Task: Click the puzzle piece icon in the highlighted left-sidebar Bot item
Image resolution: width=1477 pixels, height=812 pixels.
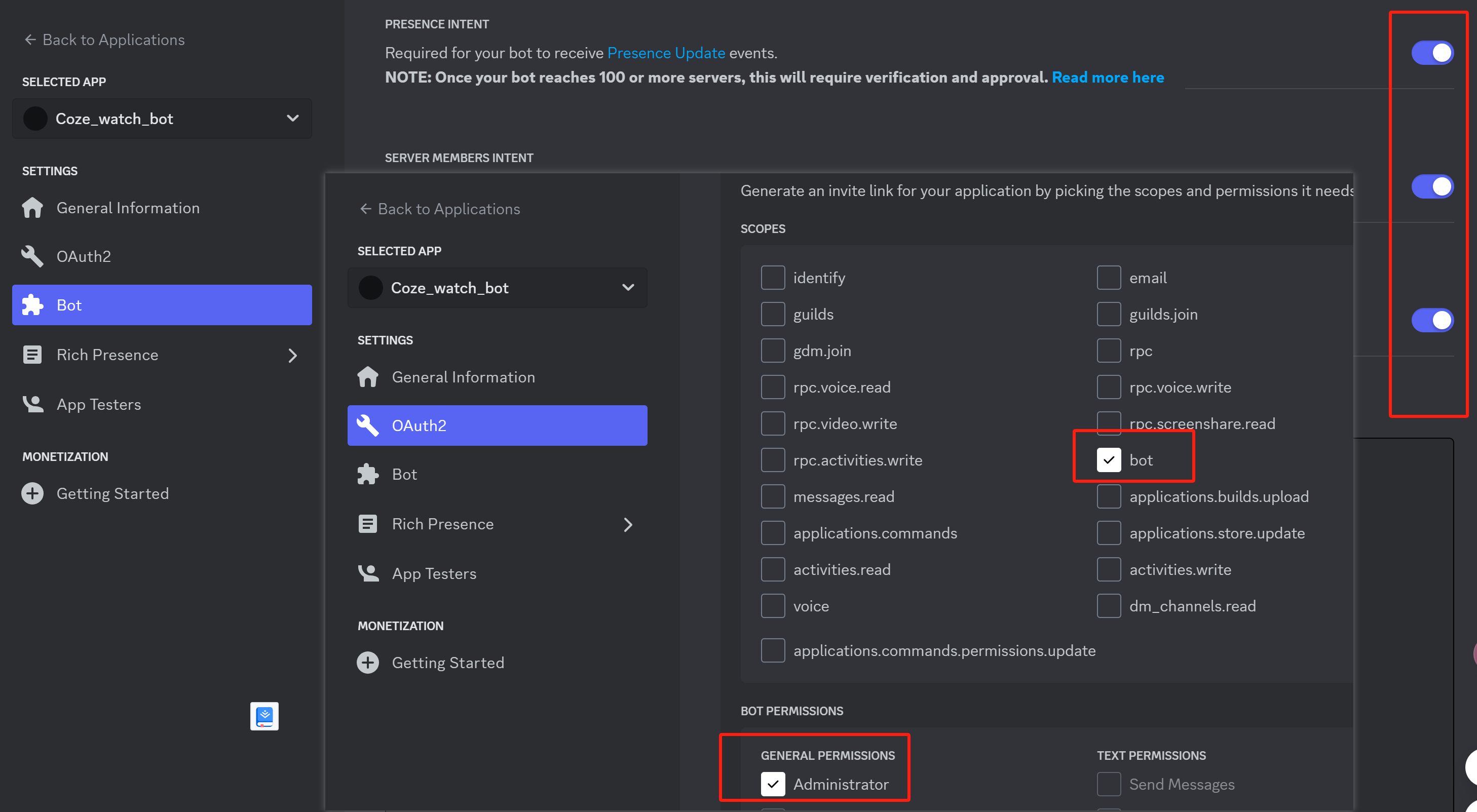Action: (33, 305)
